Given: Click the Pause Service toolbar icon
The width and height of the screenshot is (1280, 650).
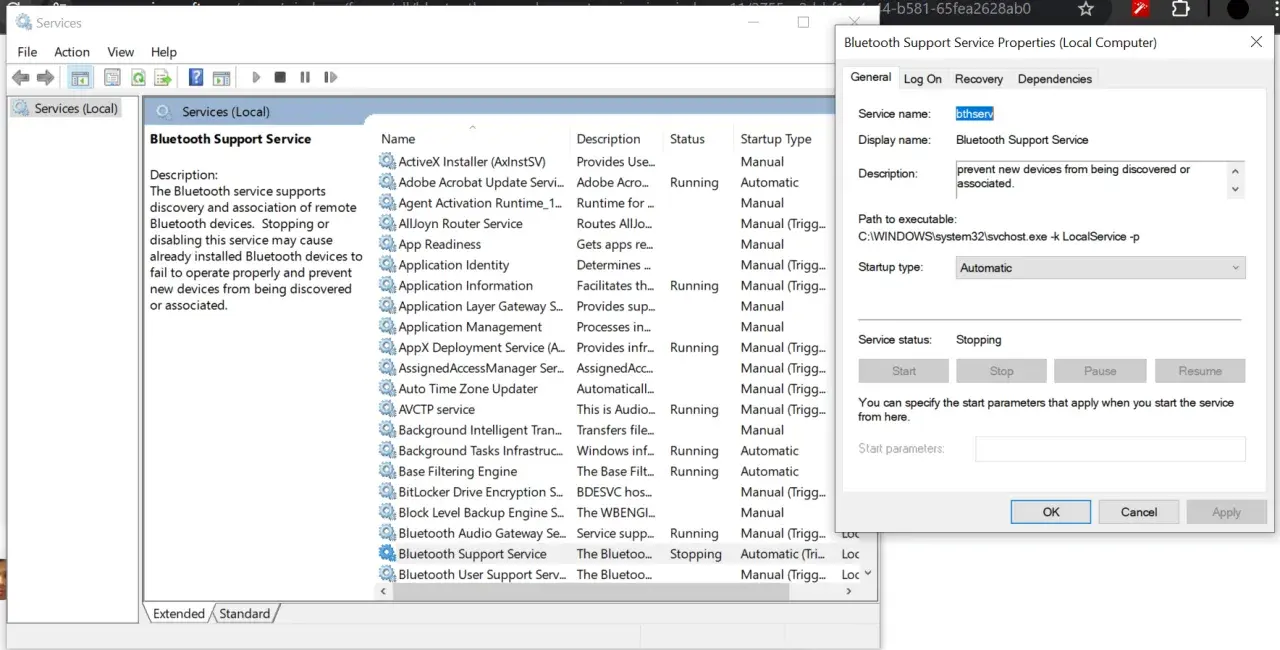Looking at the screenshot, I should [305, 77].
